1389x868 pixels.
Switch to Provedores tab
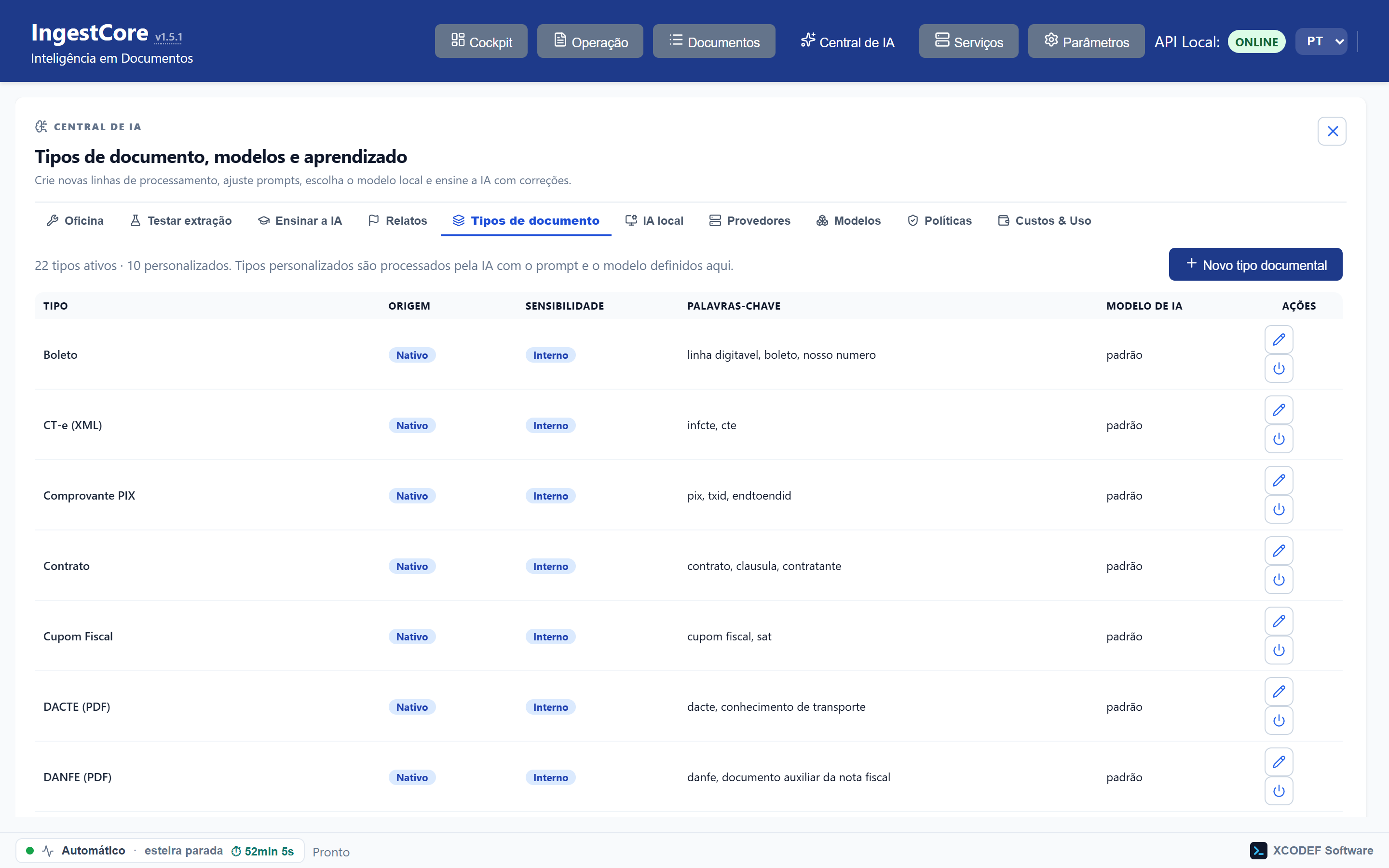[x=749, y=221]
